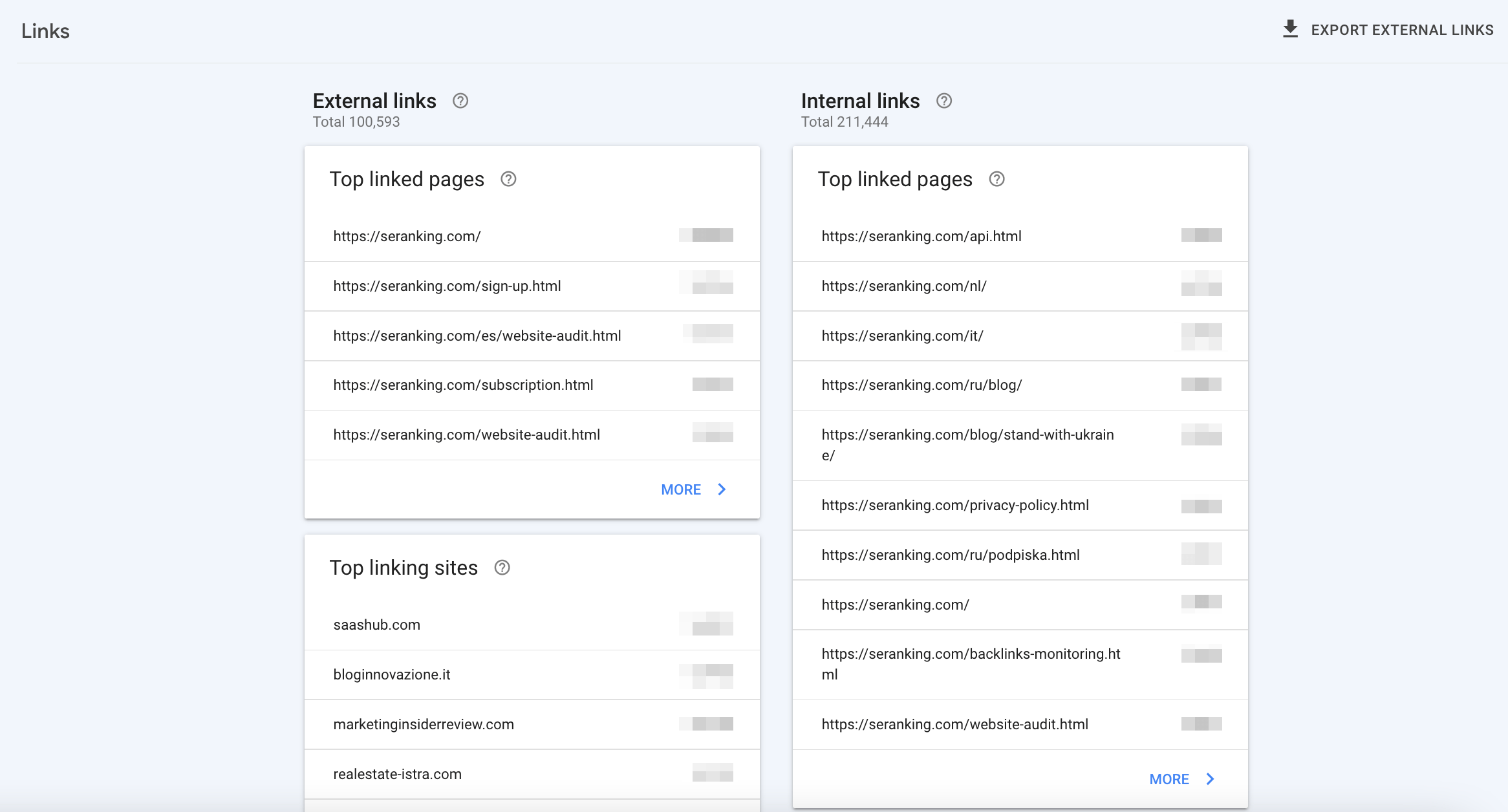1508x812 pixels.
Task: Click chevron arrow in Internal Top linked pages
Action: [1211, 779]
